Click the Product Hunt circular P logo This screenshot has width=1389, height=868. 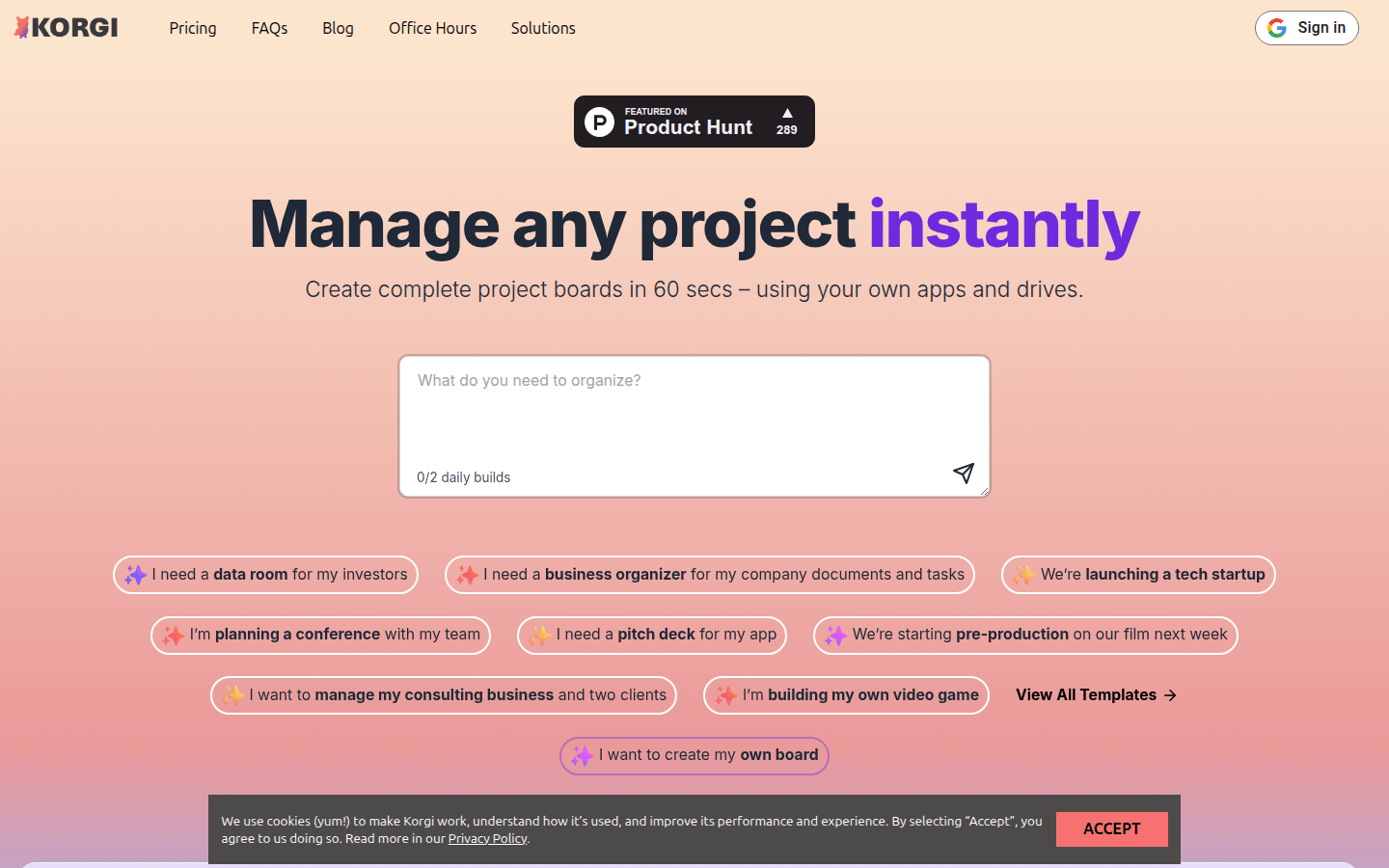(599, 122)
